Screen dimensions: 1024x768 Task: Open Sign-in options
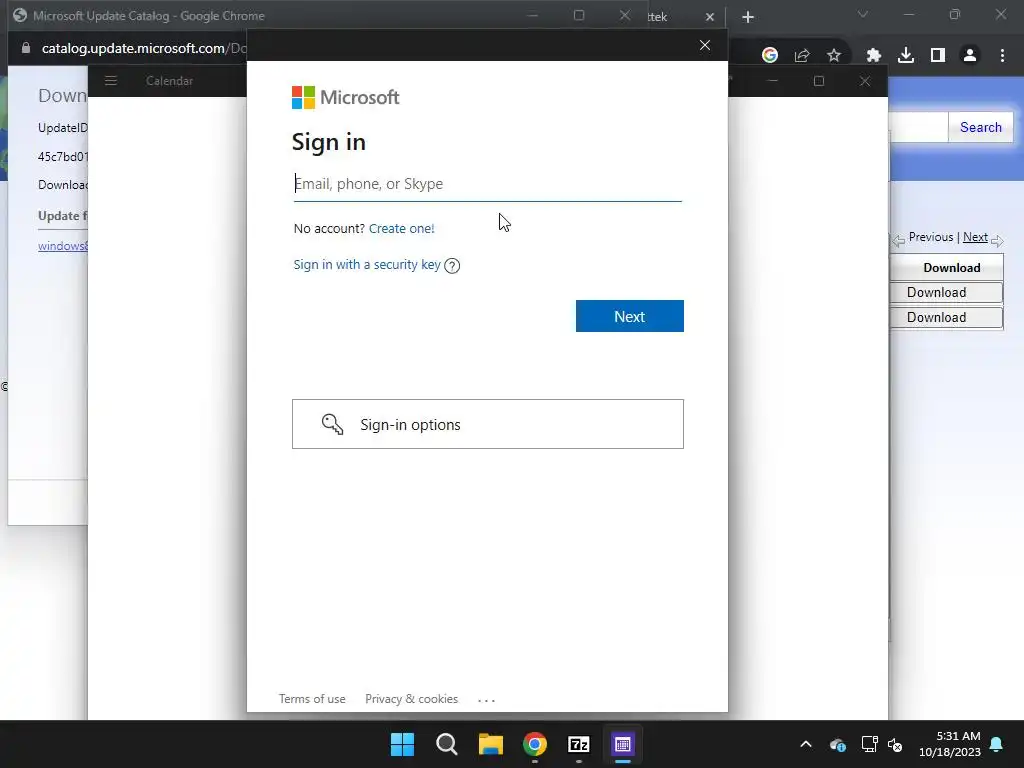point(487,424)
